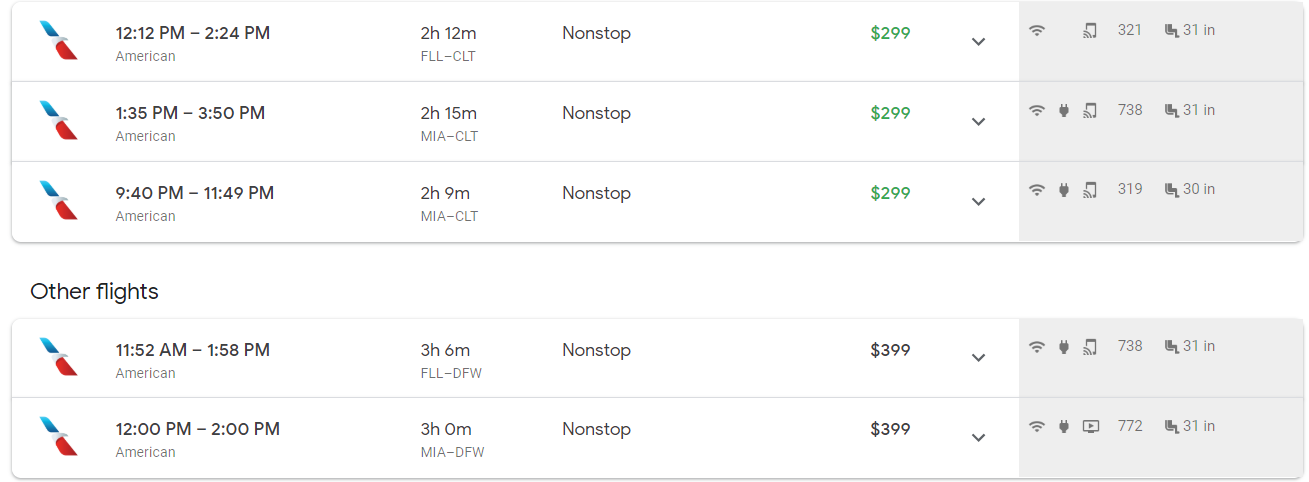Click American Airlines logo for 12:12 PM flight
1309x482 pixels.
coord(58,41)
